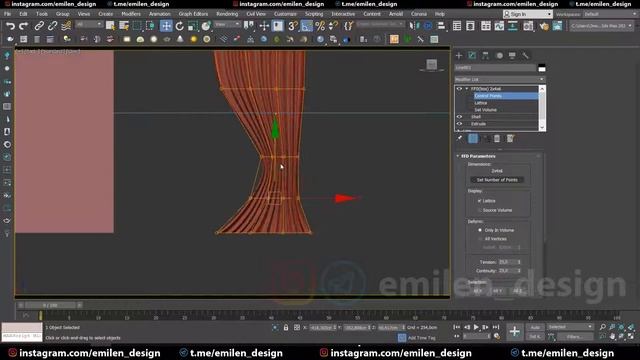The width and height of the screenshot is (640, 360).
Task: Click the timeline frame slider handle
Action: (50, 305)
